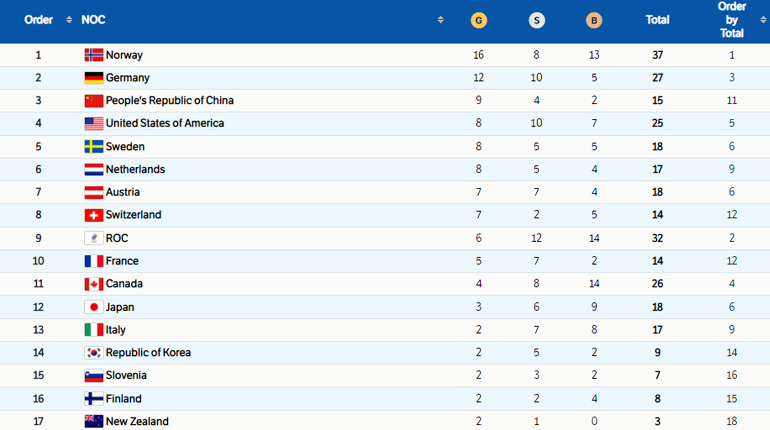Select the Republic of Korea name
Viewport: 770px width, 430px height.
(148, 352)
